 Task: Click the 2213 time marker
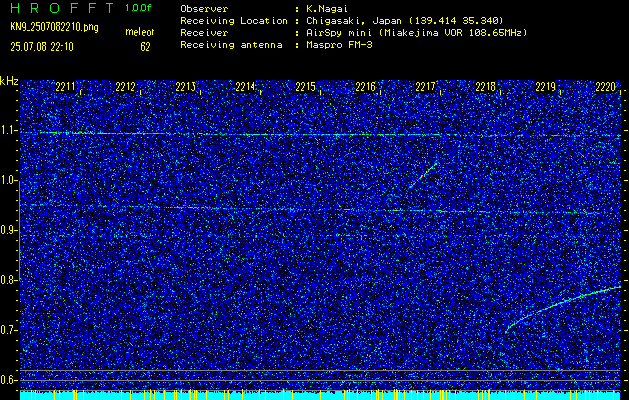[185, 86]
